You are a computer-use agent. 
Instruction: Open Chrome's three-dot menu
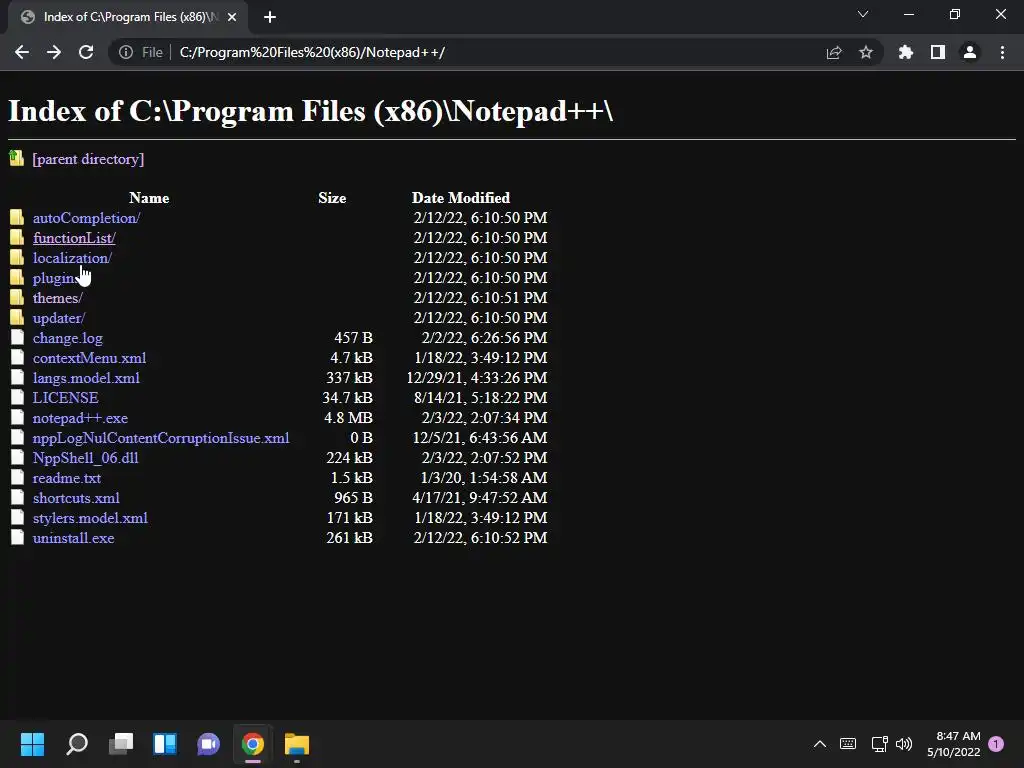tap(1002, 52)
